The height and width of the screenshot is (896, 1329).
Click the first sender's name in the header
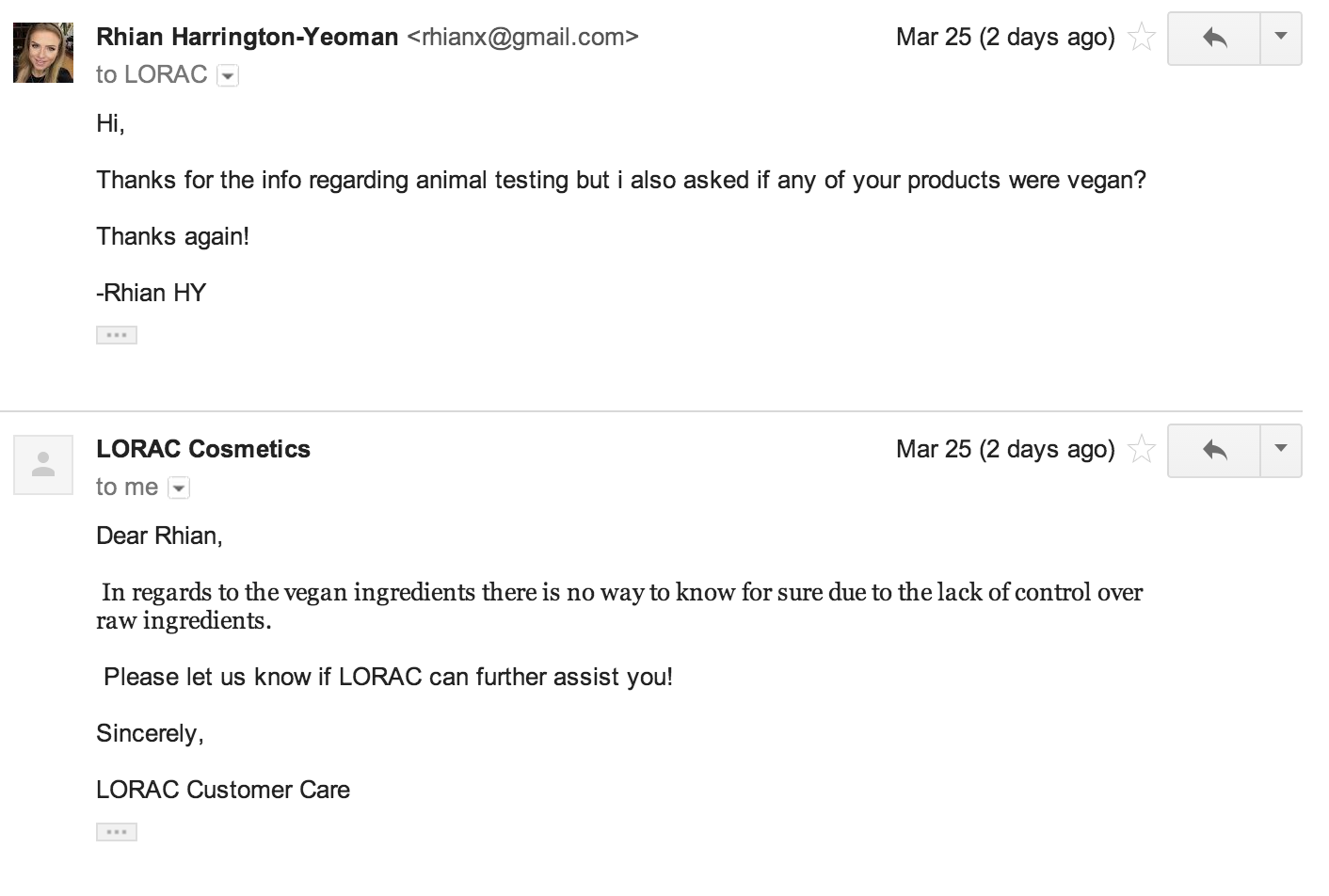(x=247, y=38)
